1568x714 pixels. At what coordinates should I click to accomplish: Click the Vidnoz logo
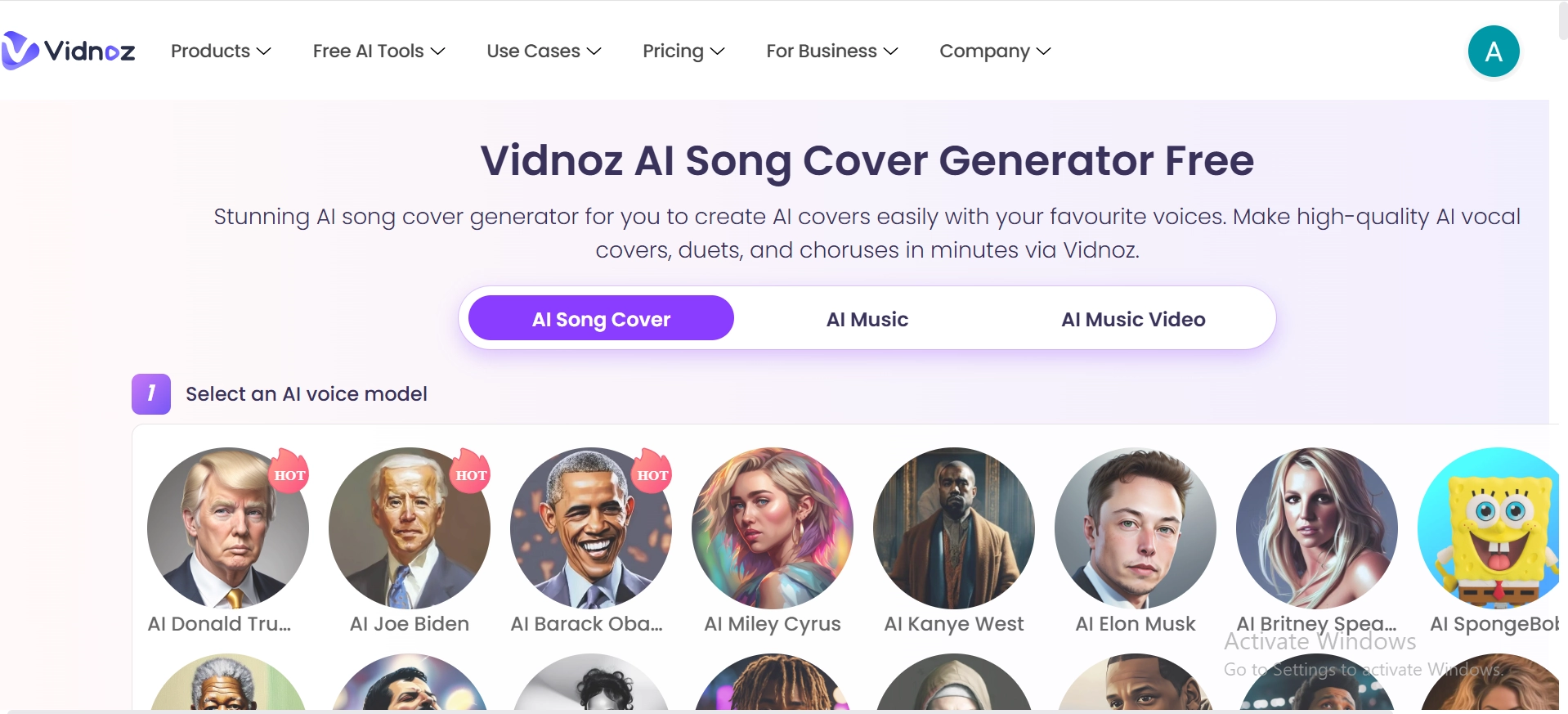(x=69, y=51)
